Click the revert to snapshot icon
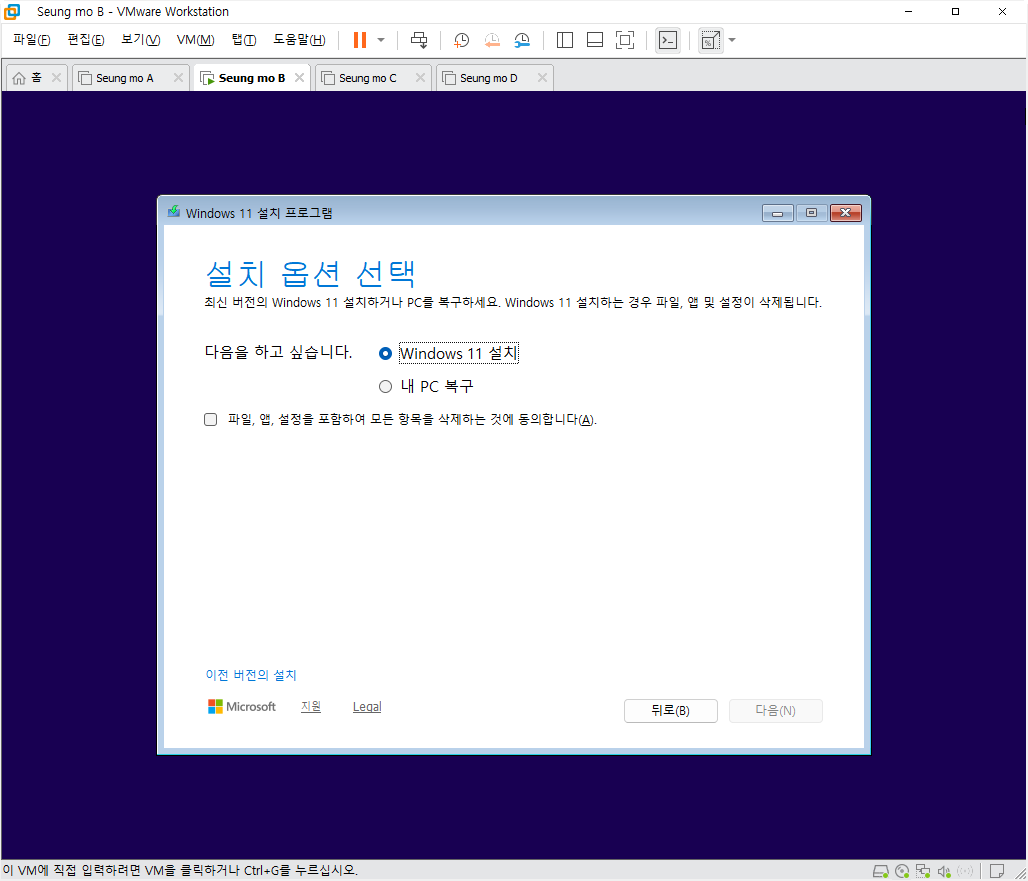1028x881 pixels. [492, 40]
